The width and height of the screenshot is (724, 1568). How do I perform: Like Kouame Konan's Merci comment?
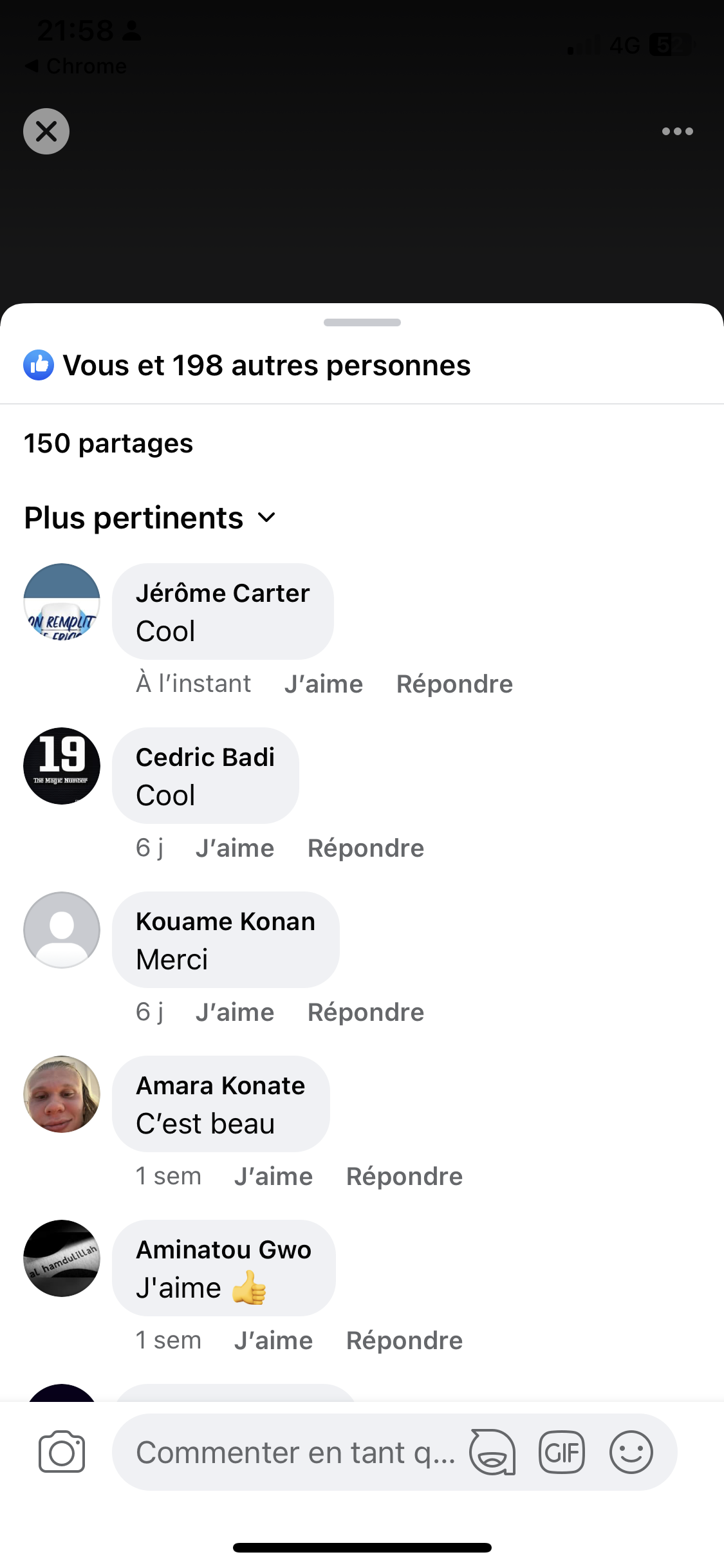pos(235,1012)
